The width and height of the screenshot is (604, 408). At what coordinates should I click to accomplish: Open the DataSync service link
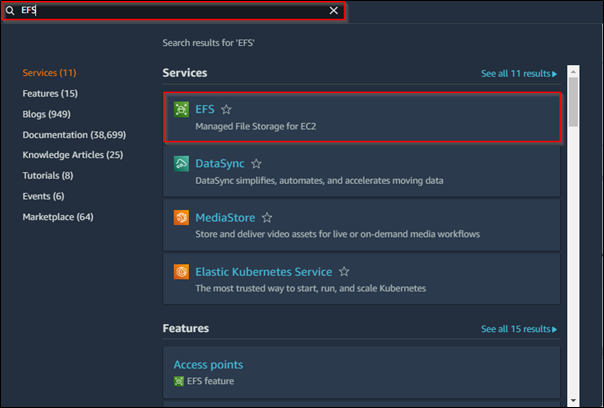coord(220,163)
